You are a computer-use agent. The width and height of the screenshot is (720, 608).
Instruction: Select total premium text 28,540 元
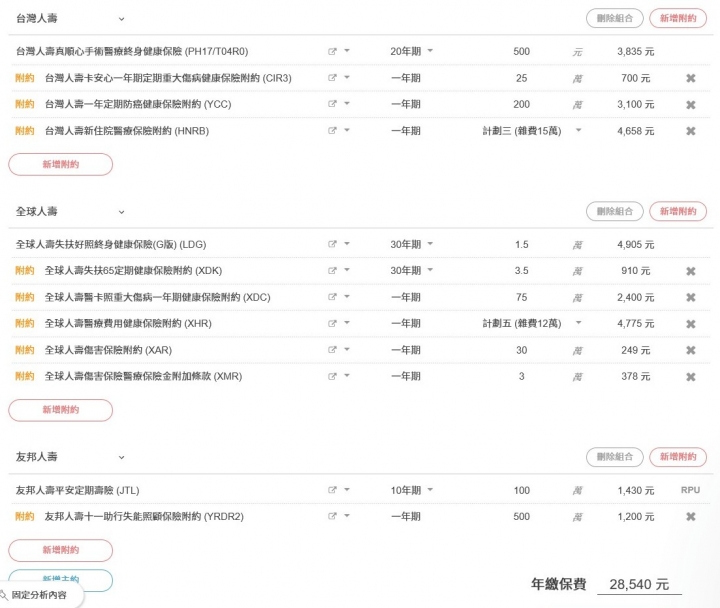639,584
